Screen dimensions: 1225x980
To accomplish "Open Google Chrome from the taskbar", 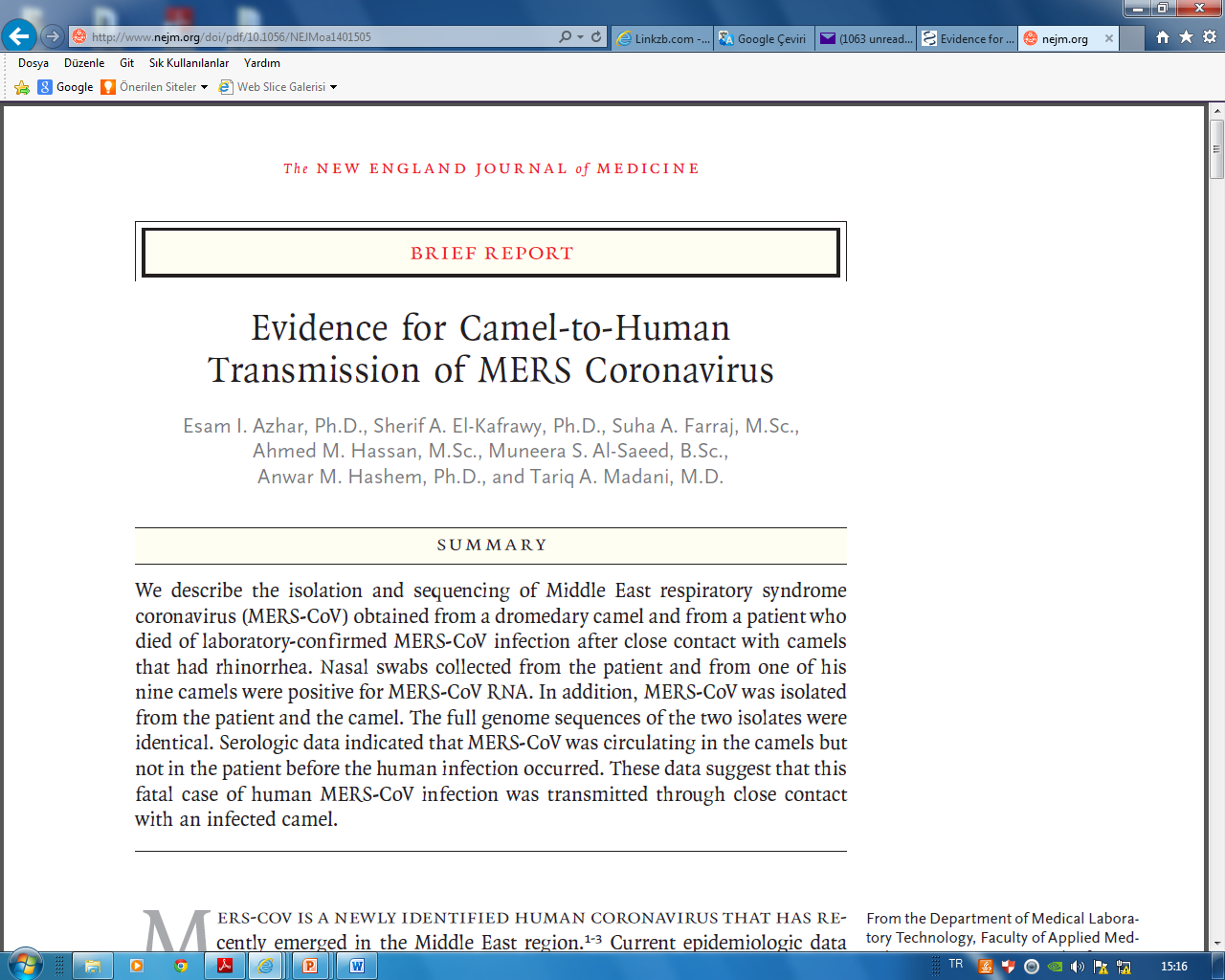I will point(181,966).
